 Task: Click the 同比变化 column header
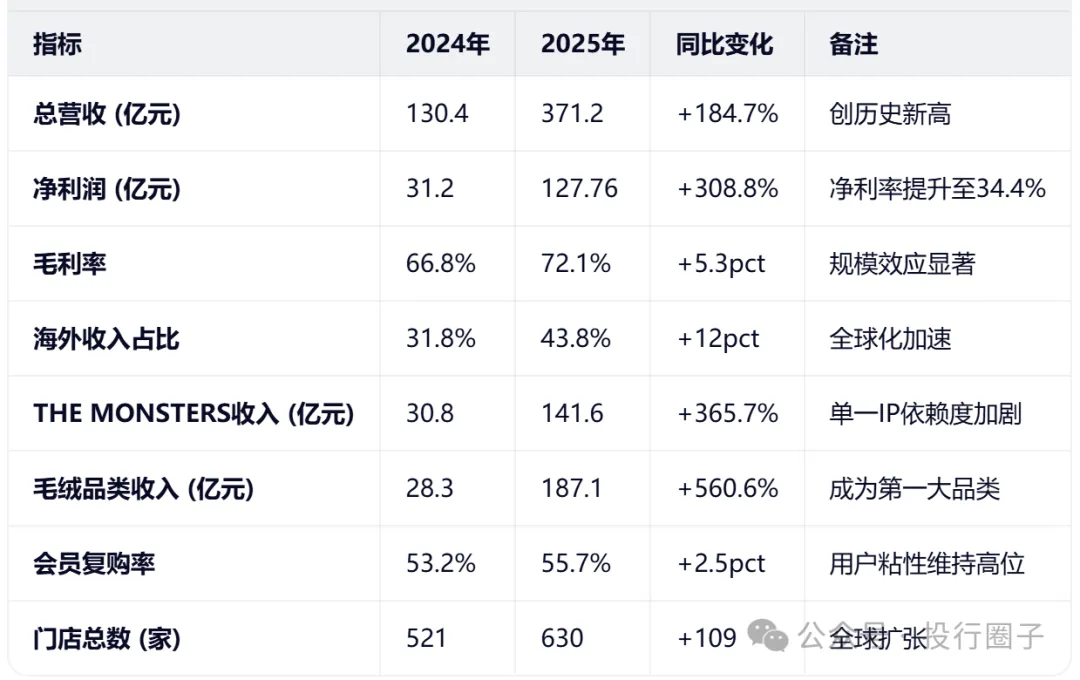click(x=725, y=44)
